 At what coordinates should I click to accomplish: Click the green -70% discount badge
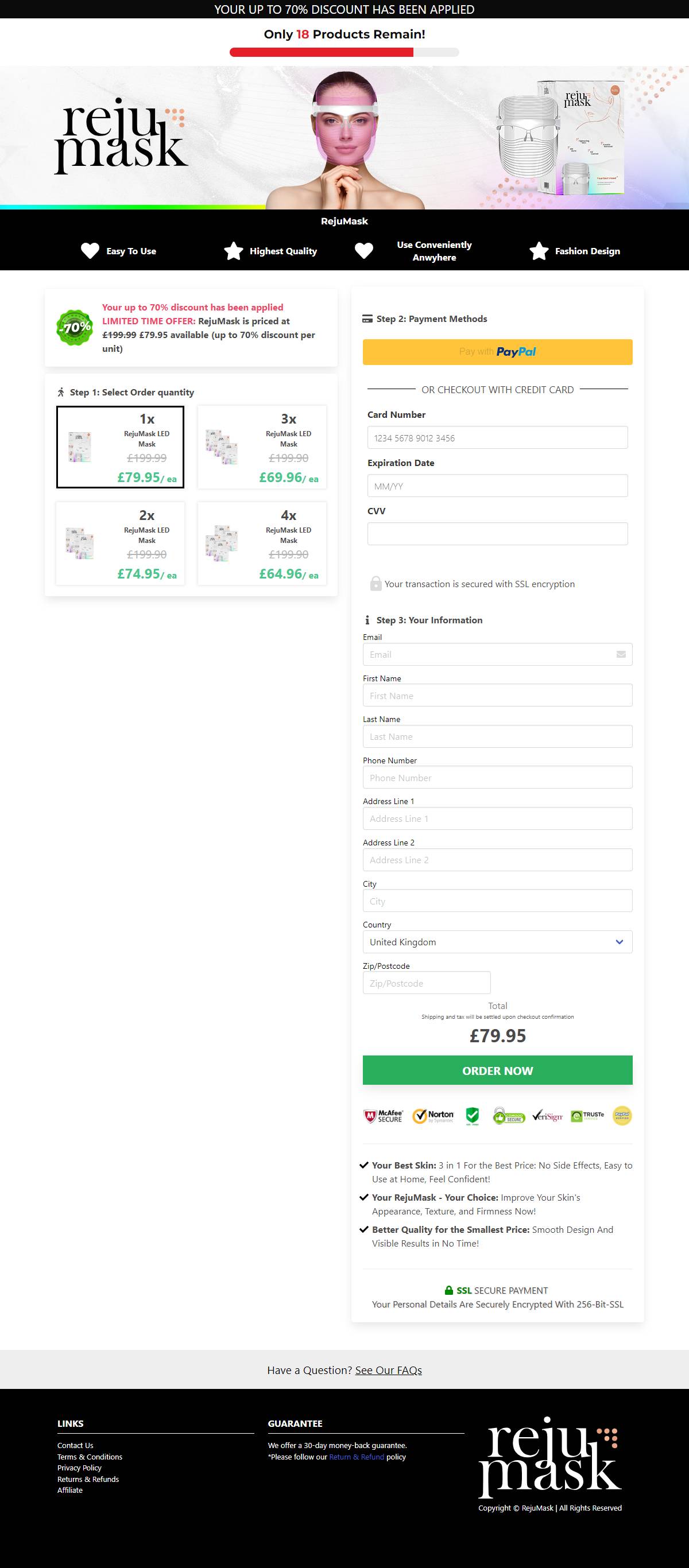point(74,328)
